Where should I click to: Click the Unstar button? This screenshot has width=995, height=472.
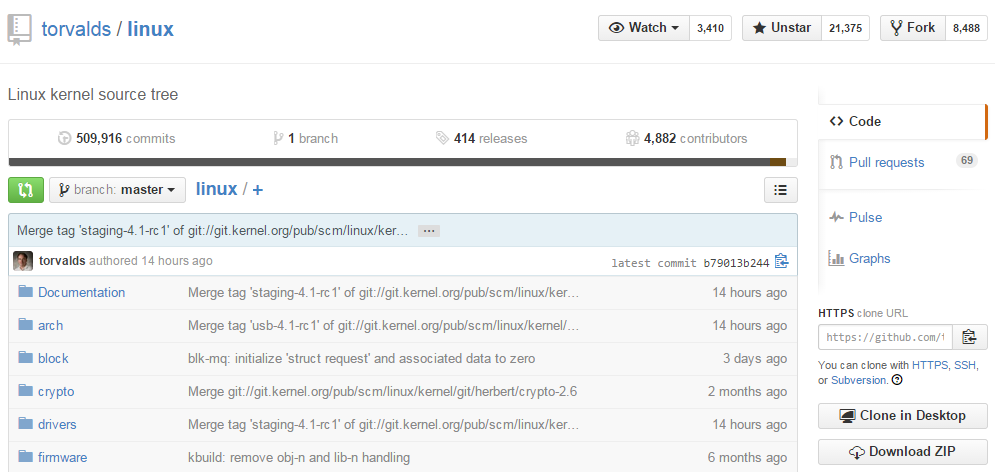click(x=782, y=28)
